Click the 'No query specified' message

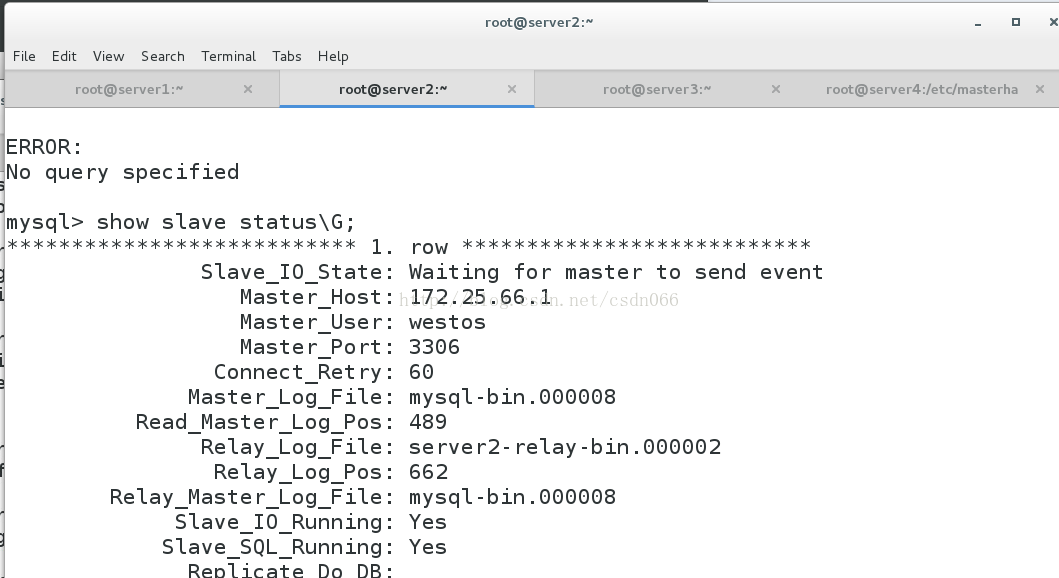122,173
